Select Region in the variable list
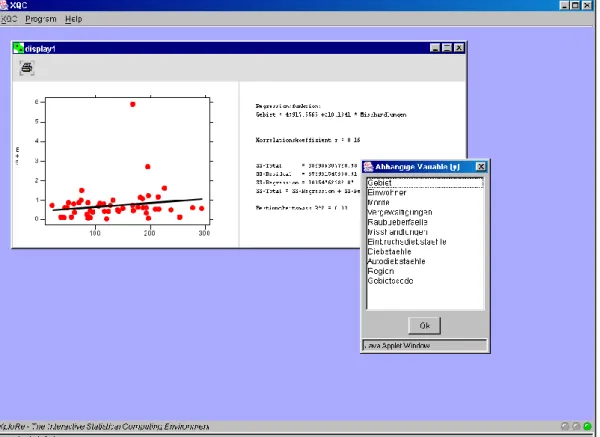The width and height of the screenshot is (600, 437). click(x=425, y=271)
